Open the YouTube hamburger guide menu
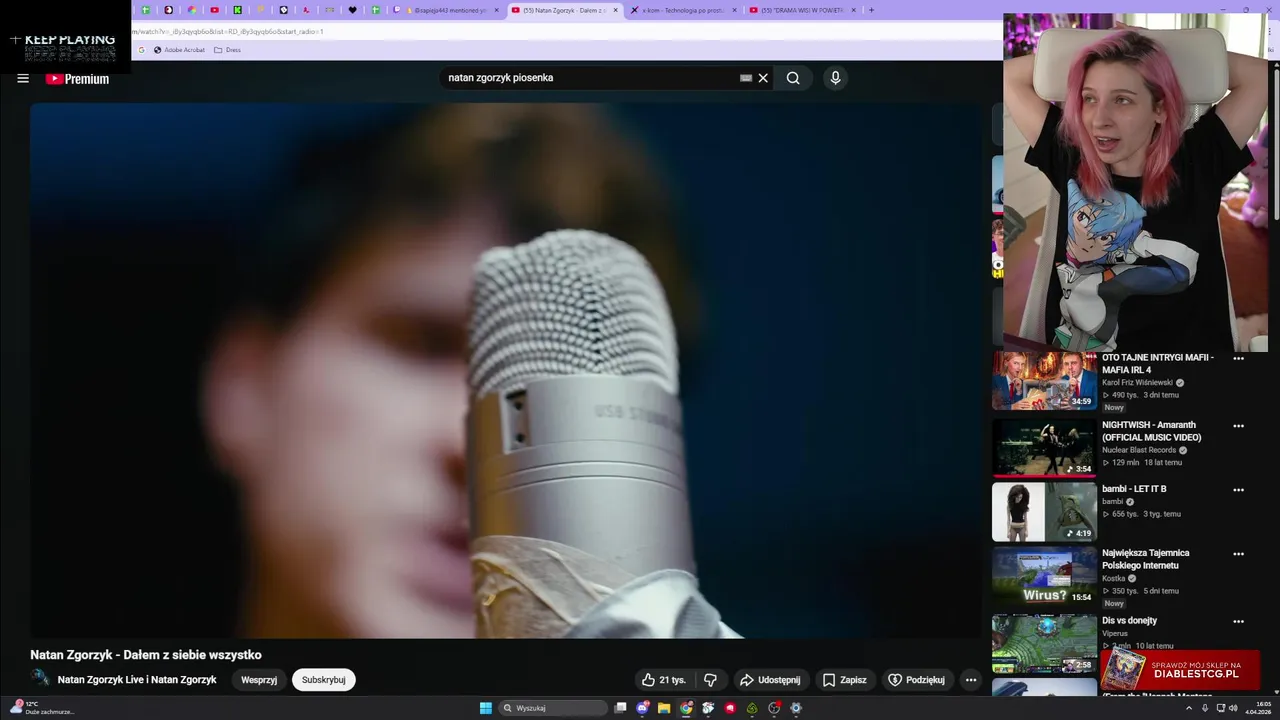The height and width of the screenshot is (720, 1280). pos(23,78)
